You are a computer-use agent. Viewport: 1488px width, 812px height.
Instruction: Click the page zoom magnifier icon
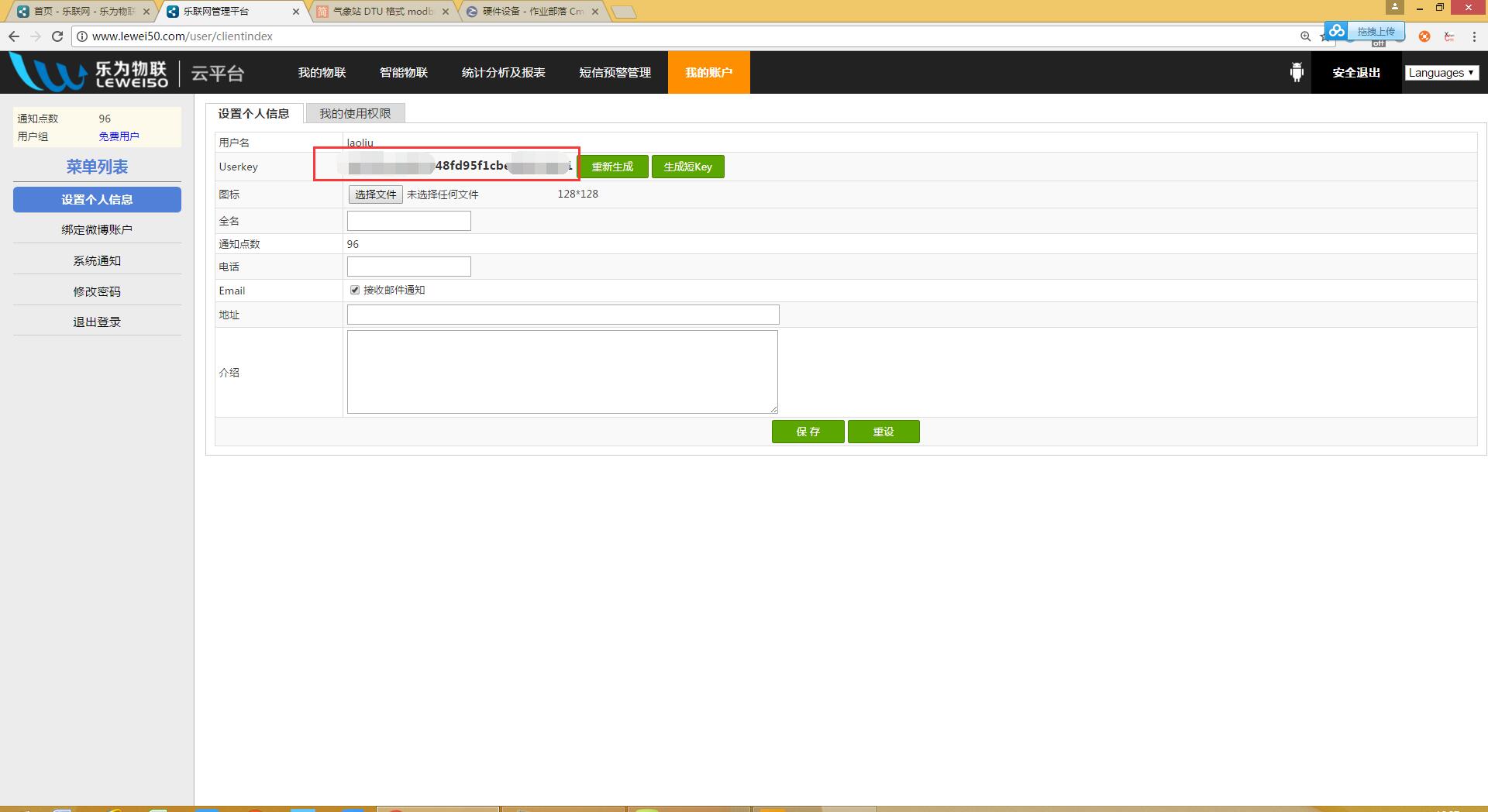1305,36
